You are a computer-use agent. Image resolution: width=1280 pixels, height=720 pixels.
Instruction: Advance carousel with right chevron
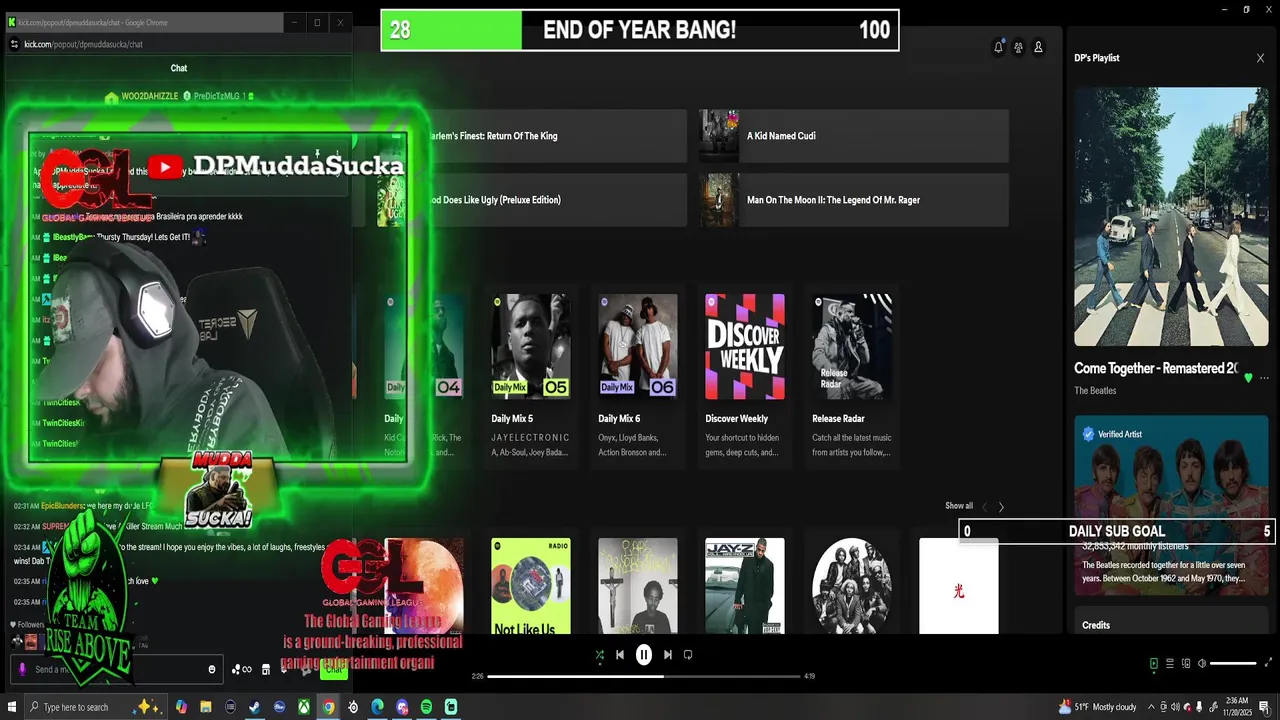[1001, 507]
